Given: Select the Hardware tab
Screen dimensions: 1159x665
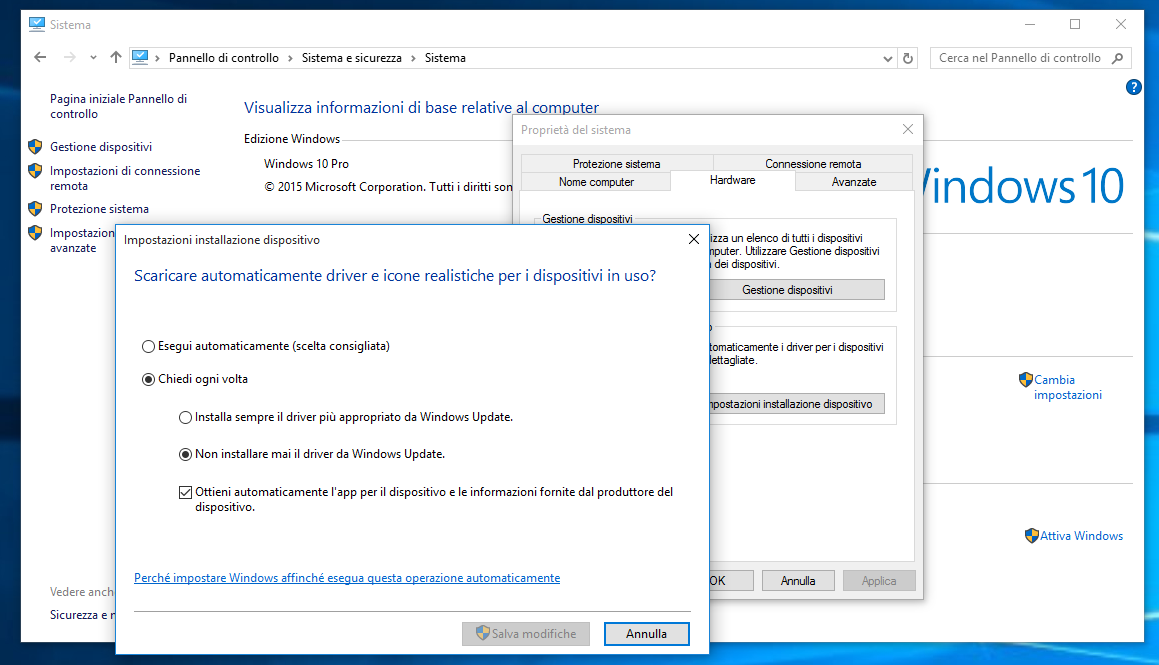Looking at the screenshot, I should [733, 180].
